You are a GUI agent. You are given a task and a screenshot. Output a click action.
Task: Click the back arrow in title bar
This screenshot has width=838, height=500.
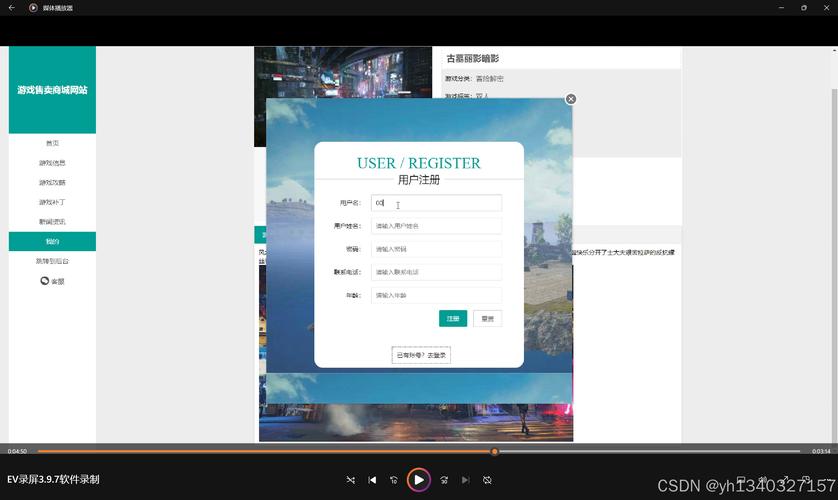click(x=12, y=7)
